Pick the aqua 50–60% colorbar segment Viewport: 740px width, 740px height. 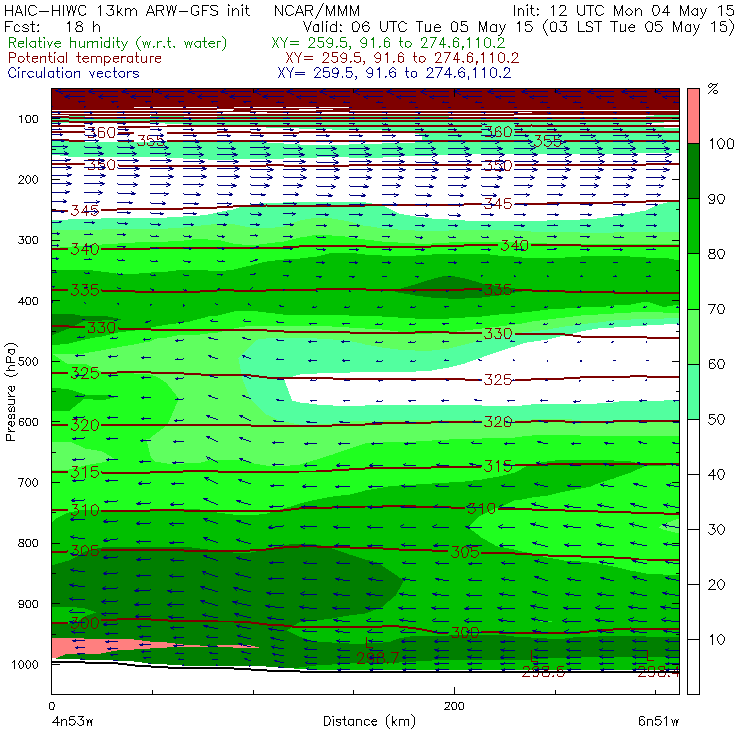tap(693, 392)
